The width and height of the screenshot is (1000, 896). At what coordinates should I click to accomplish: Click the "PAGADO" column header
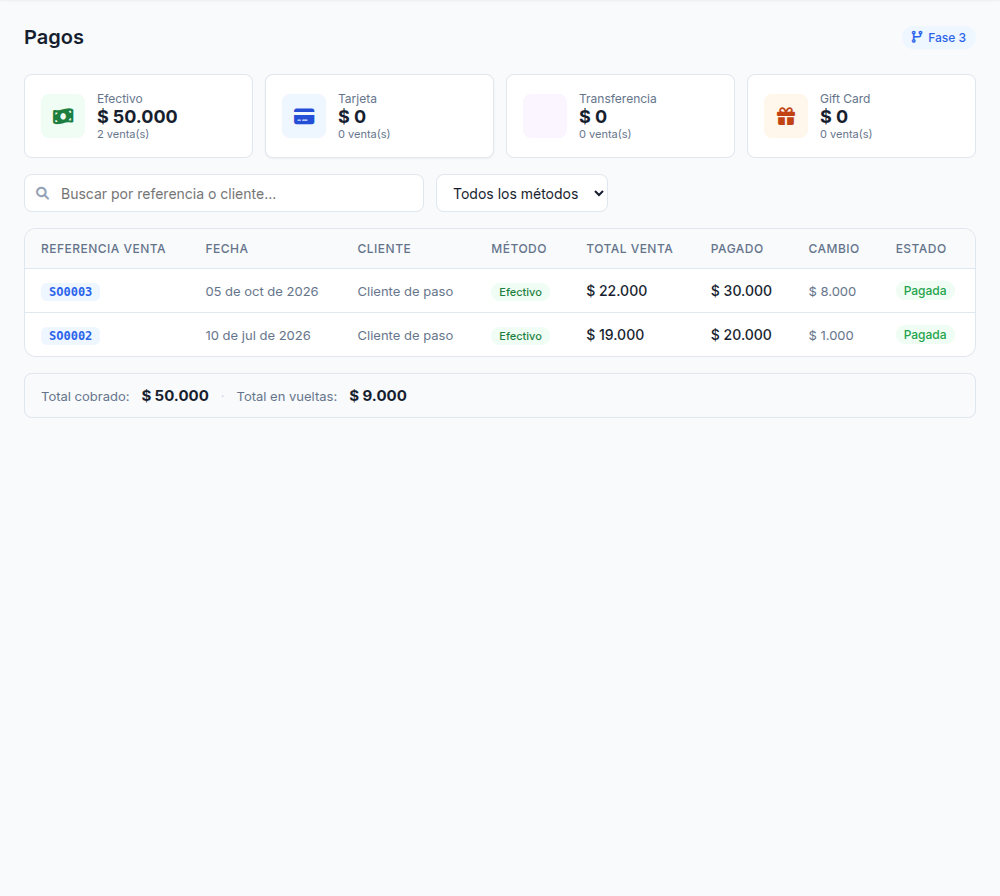[x=737, y=249]
